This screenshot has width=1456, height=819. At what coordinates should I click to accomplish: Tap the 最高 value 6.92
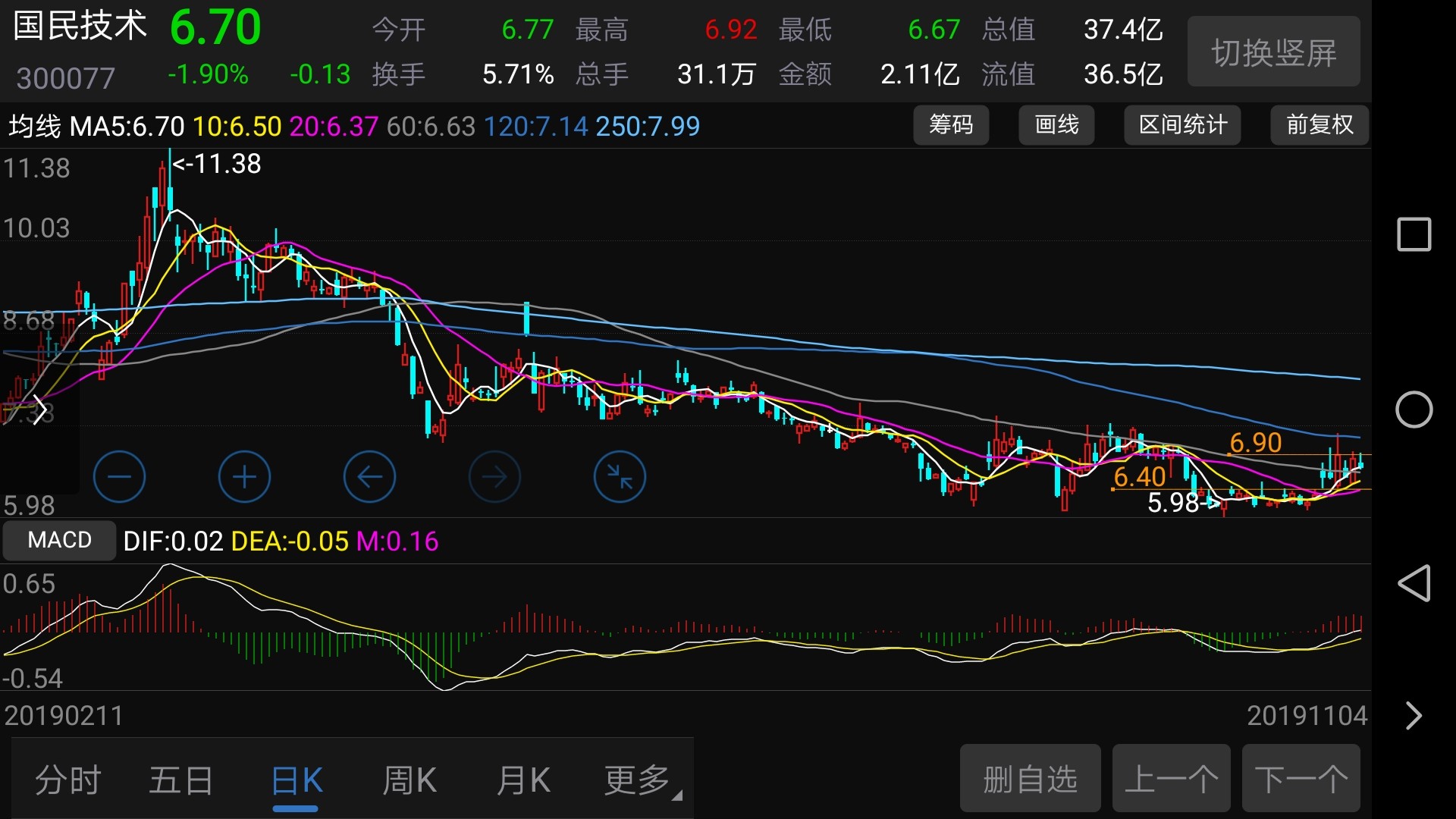[x=730, y=30]
